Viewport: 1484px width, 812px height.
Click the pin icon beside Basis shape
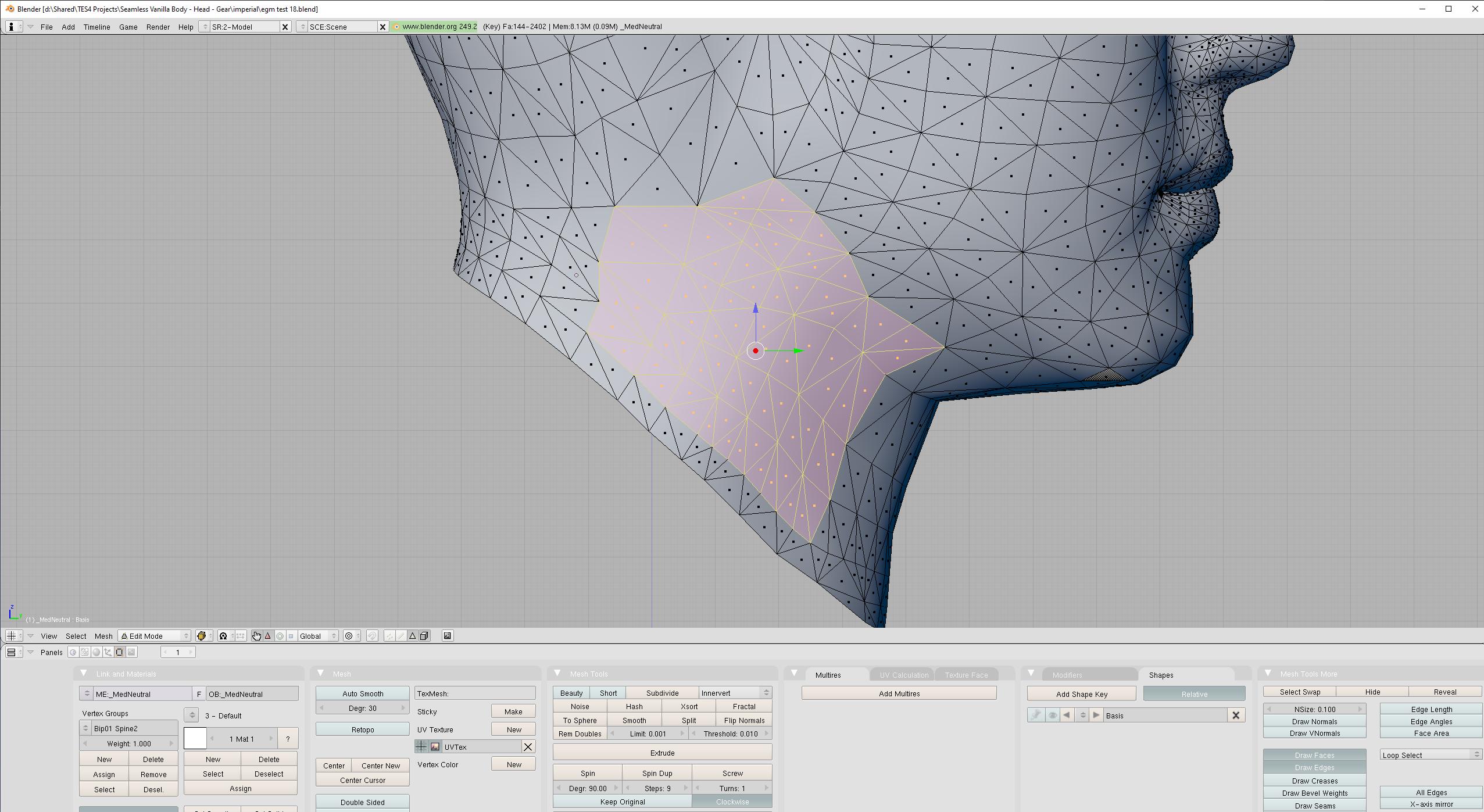coord(1035,716)
